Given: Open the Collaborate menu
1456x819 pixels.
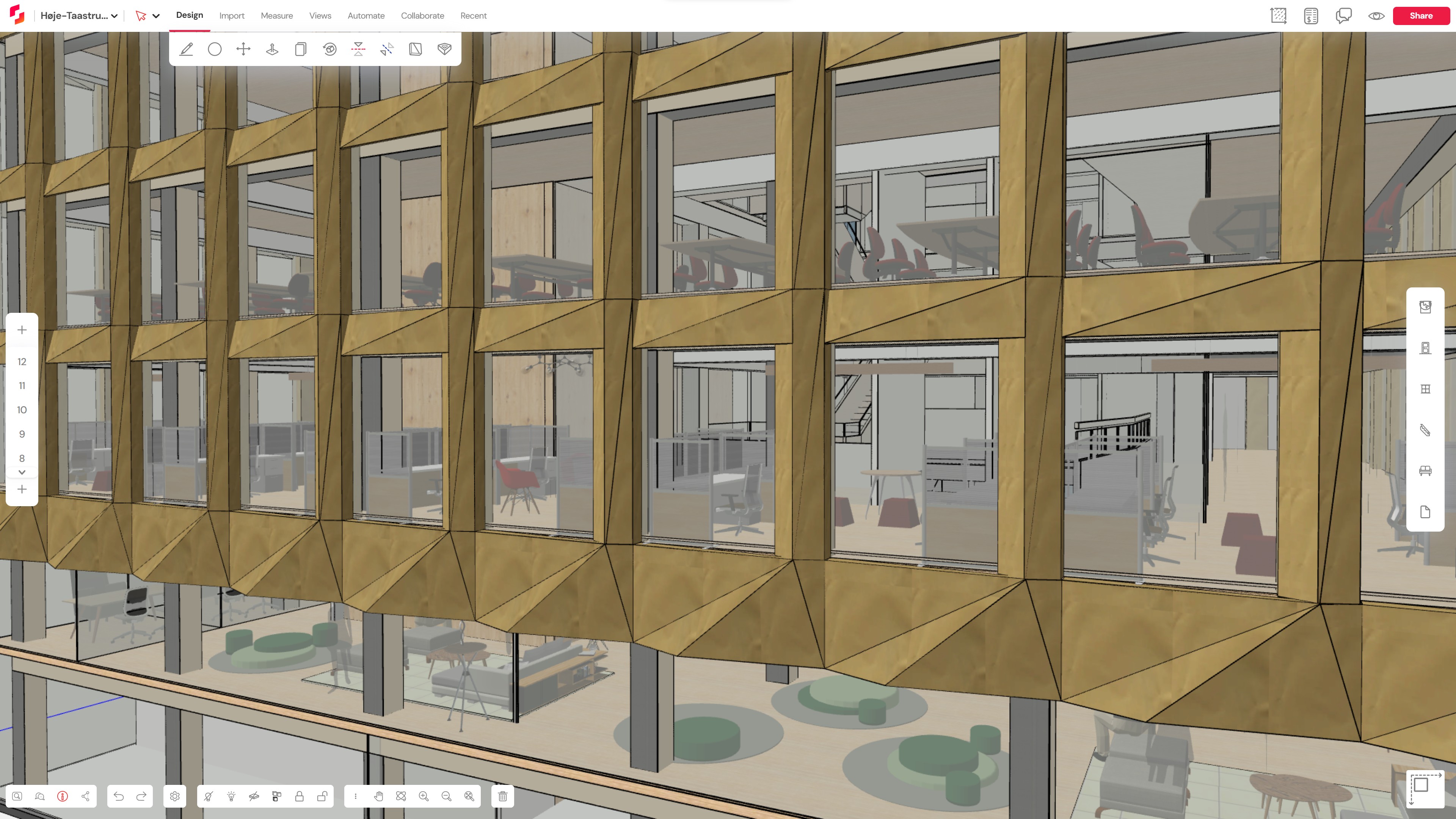Looking at the screenshot, I should click(x=422, y=16).
